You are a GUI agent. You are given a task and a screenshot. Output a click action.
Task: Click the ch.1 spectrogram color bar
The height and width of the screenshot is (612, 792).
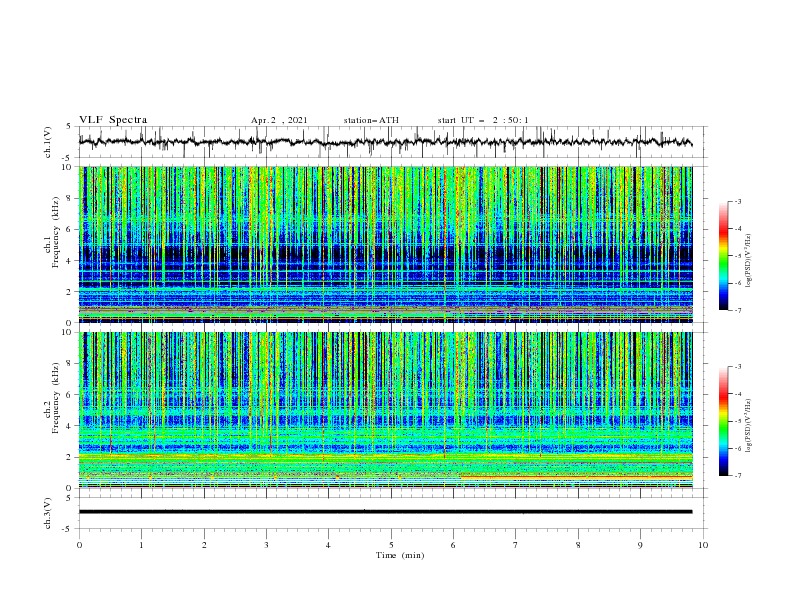point(723,255)
